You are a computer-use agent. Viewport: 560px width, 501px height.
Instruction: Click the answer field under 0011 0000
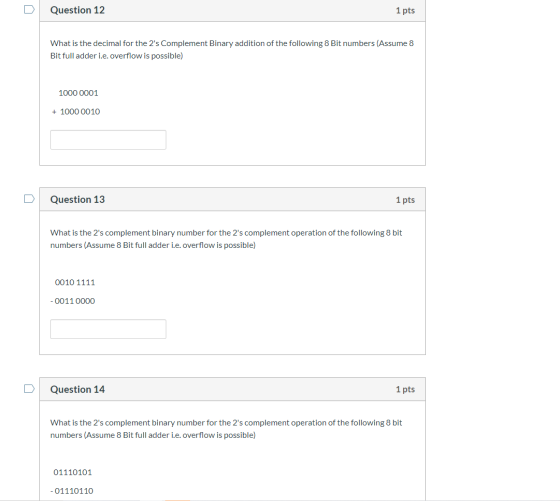point(108,329)
